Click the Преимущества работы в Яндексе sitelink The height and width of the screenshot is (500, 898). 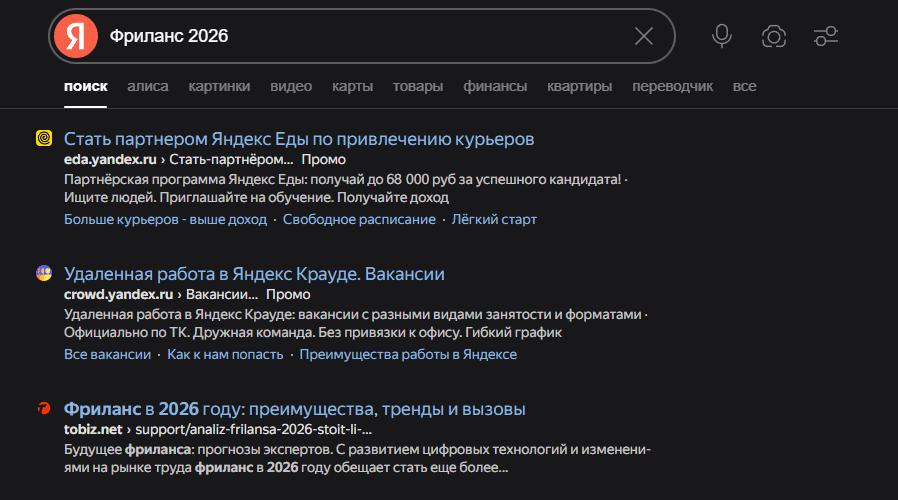(x=408, y=354)
